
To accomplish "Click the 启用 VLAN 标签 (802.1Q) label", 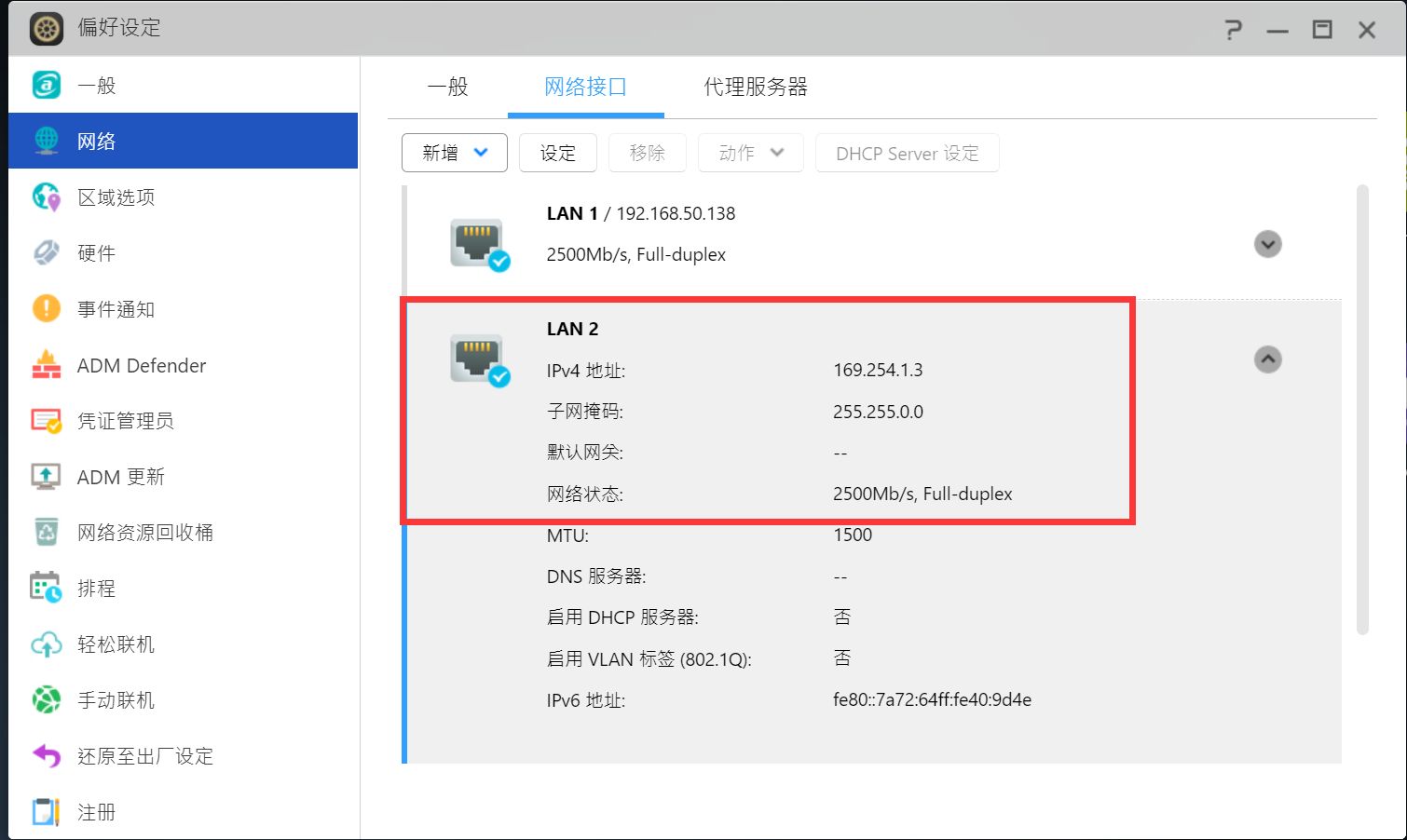I will 649,659.
